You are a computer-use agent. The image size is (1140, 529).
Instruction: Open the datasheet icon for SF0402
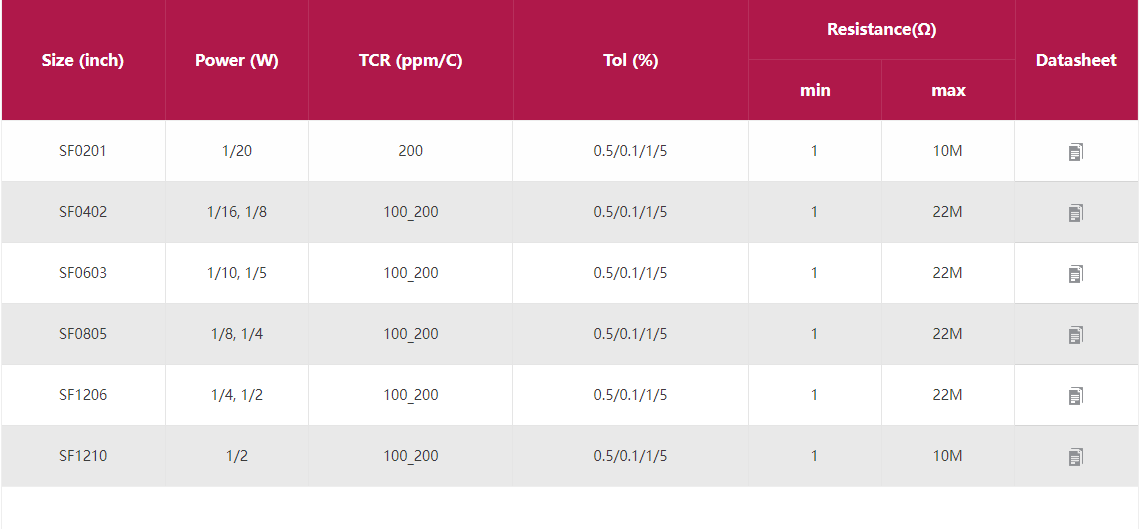pyautogui.click(x=1075, y=213)
